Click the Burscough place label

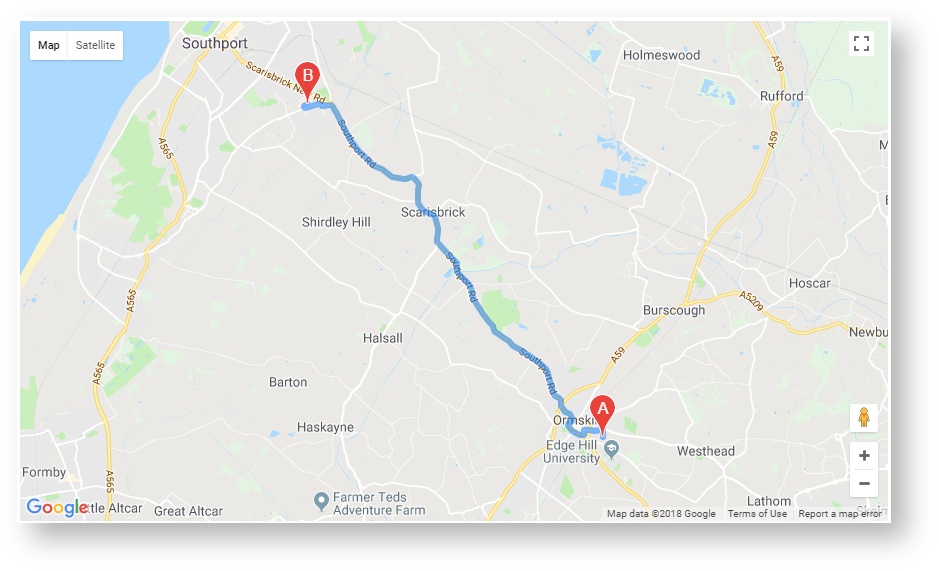[x=674, y=310]
